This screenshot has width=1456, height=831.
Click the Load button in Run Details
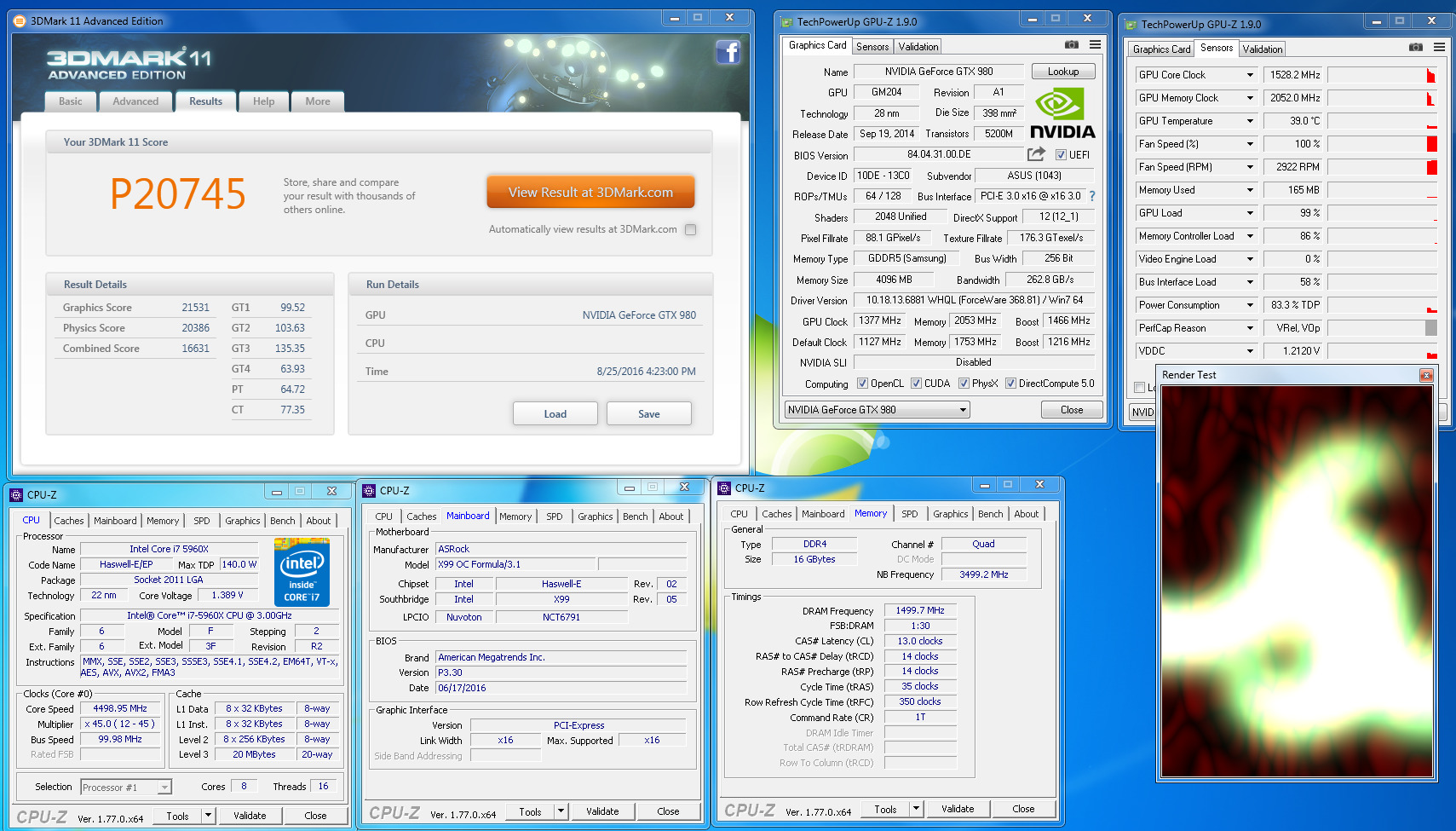(x=555, y=414)
